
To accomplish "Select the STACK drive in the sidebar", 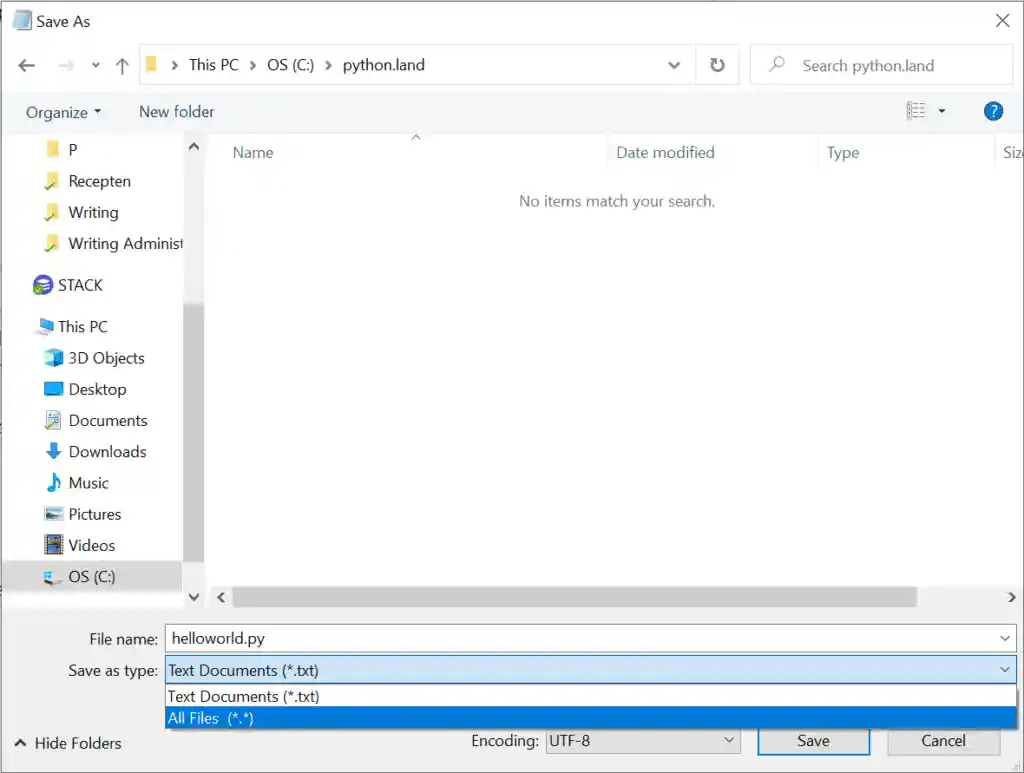I will pyautogui.click(x=80, y=285).
